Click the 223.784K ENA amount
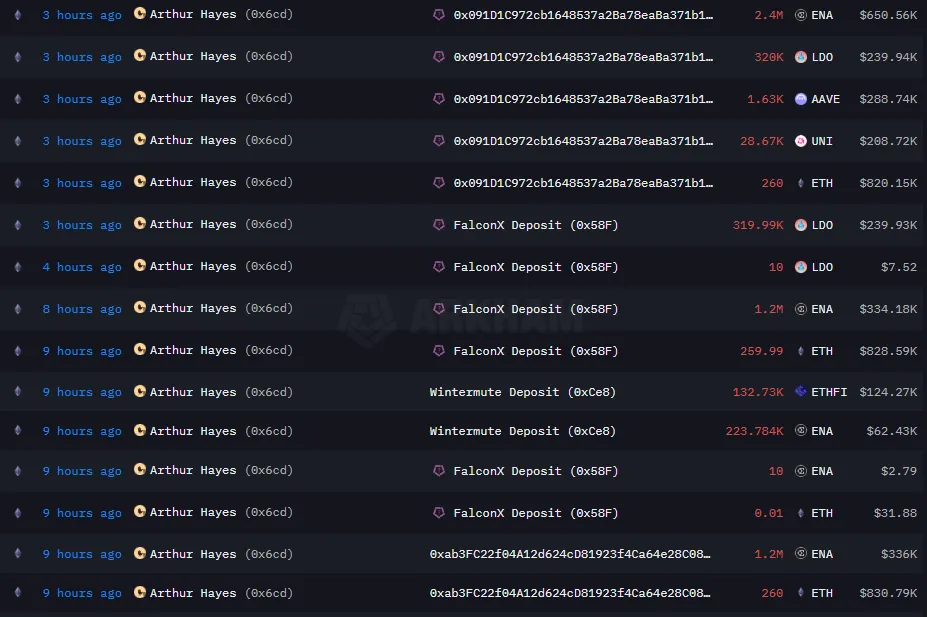This screenshot has height=617, width=927. click(754, 431)
